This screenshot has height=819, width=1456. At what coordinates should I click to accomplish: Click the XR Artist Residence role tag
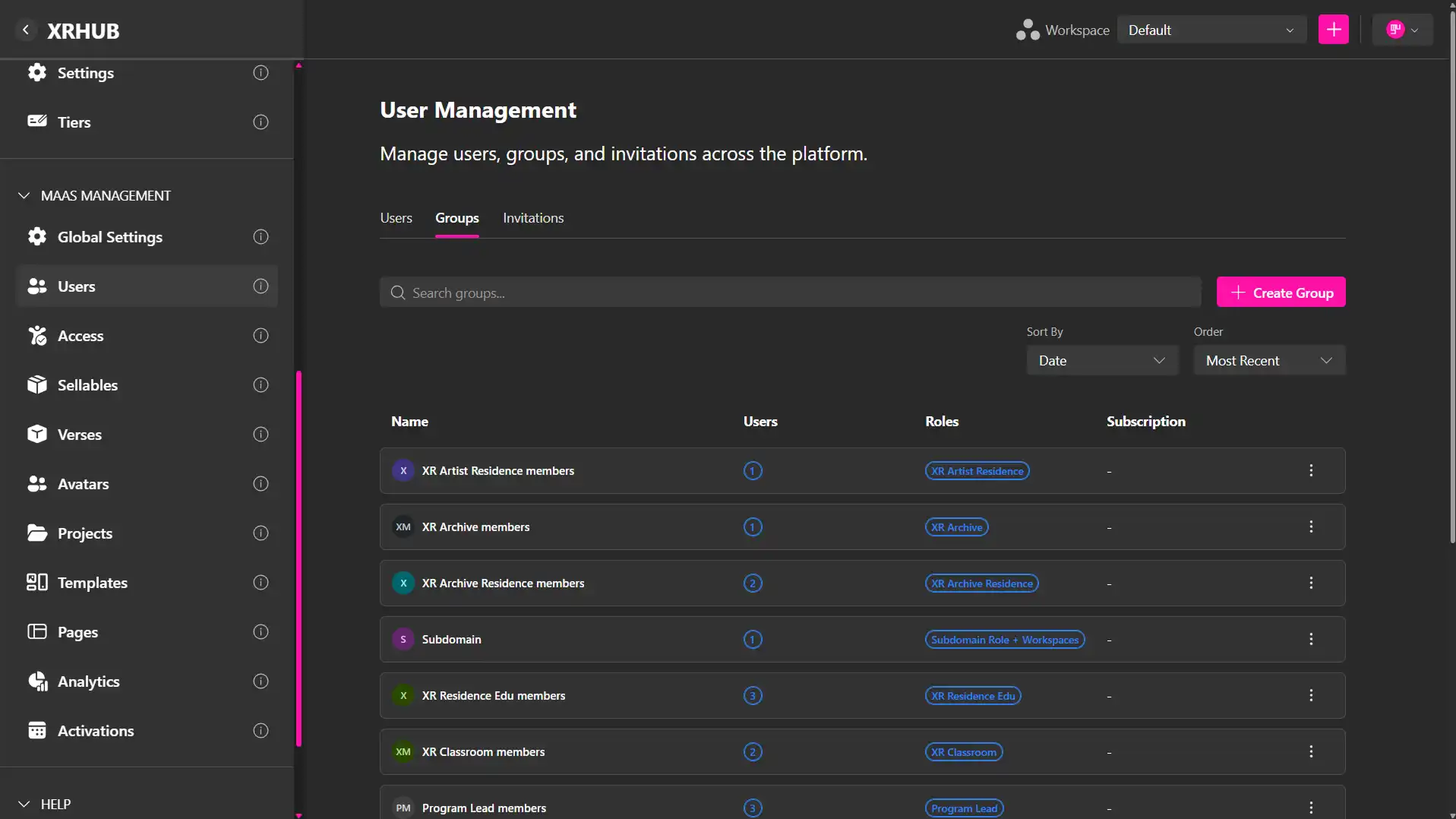click(977, 471)
